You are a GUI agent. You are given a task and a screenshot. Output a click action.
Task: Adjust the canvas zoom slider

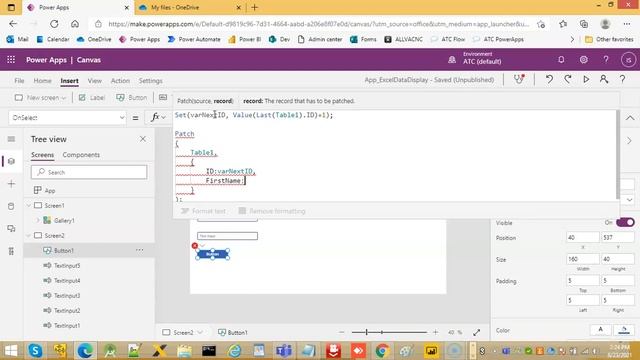click(x=389, y=332)
